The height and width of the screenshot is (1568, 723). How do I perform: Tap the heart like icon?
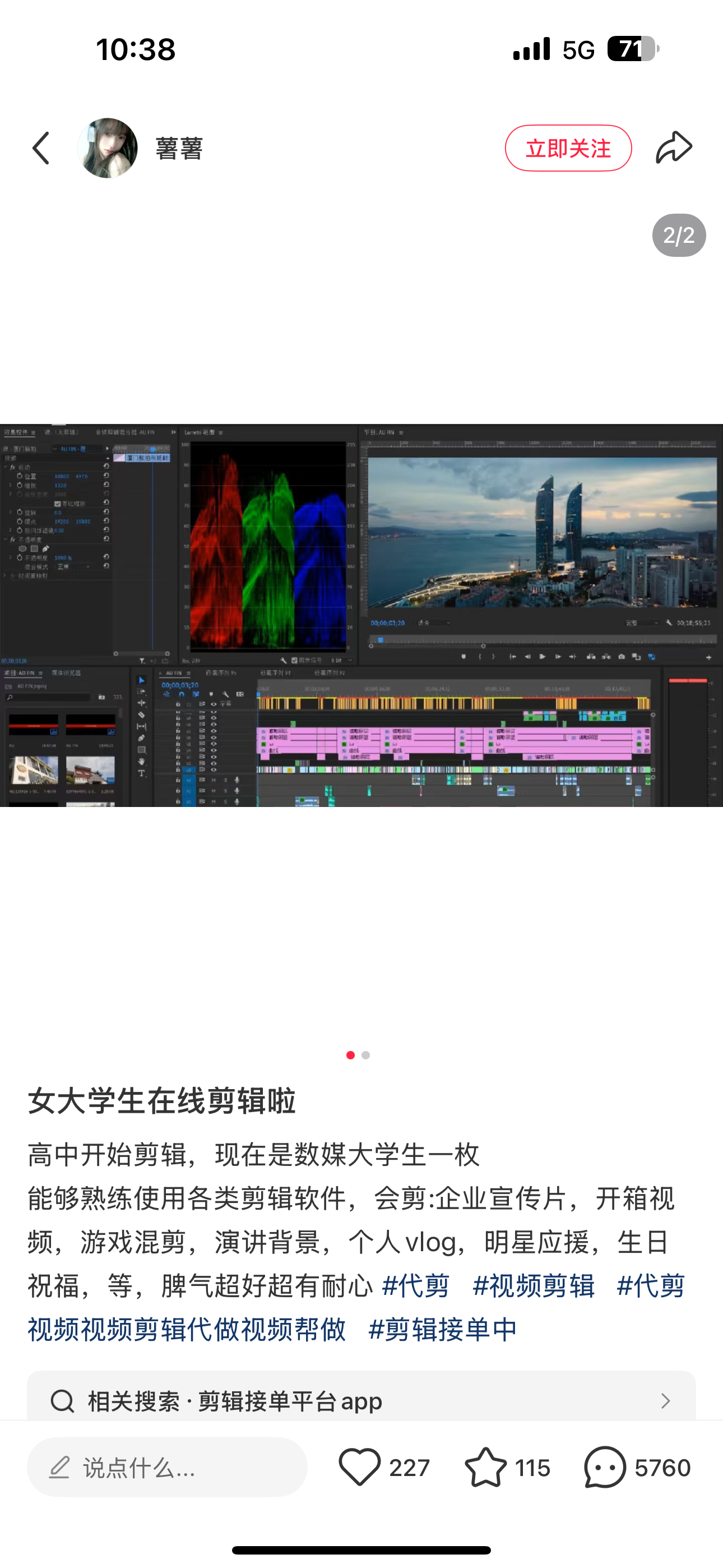(359, 1467)
